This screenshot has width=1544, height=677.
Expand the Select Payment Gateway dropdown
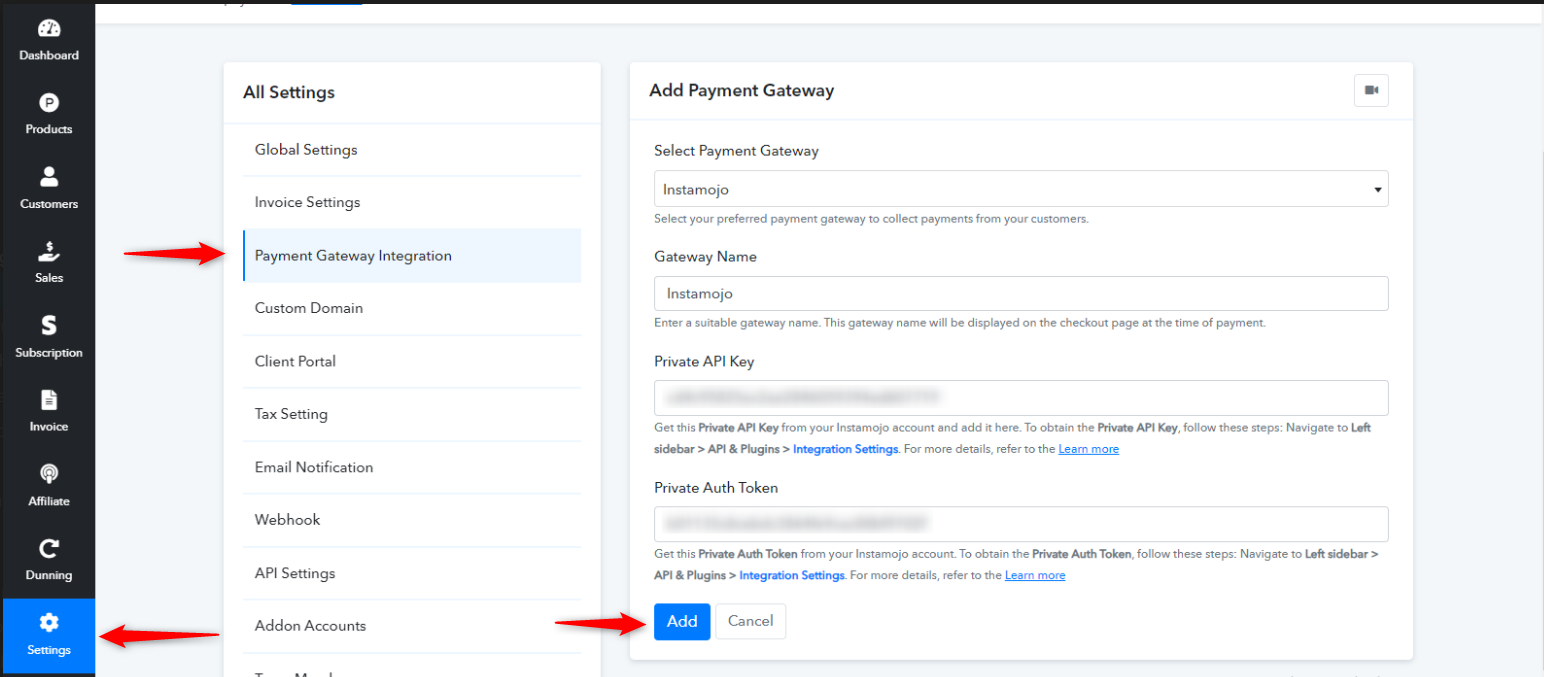tap(1021, 189)
